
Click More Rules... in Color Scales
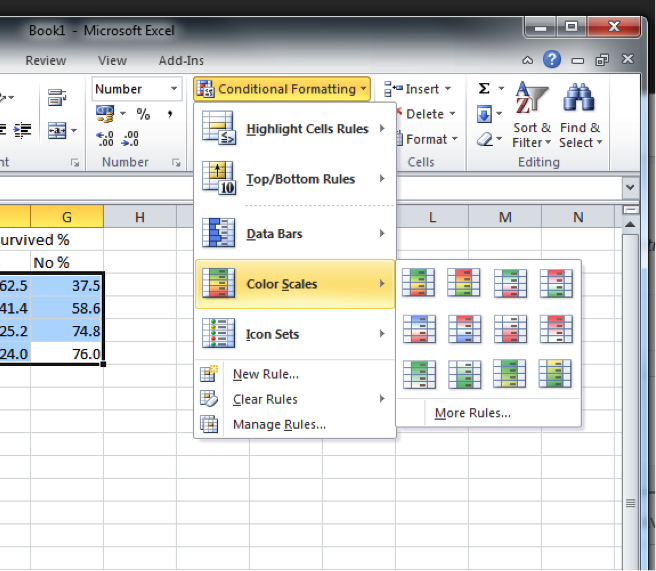click(x=472, y=413)
